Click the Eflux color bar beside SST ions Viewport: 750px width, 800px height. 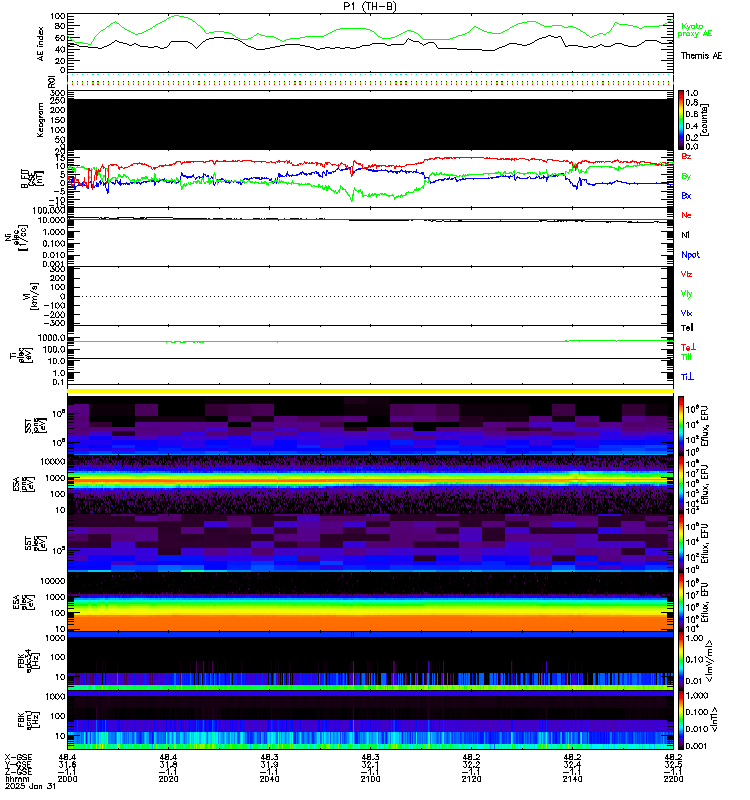(681, 425)
